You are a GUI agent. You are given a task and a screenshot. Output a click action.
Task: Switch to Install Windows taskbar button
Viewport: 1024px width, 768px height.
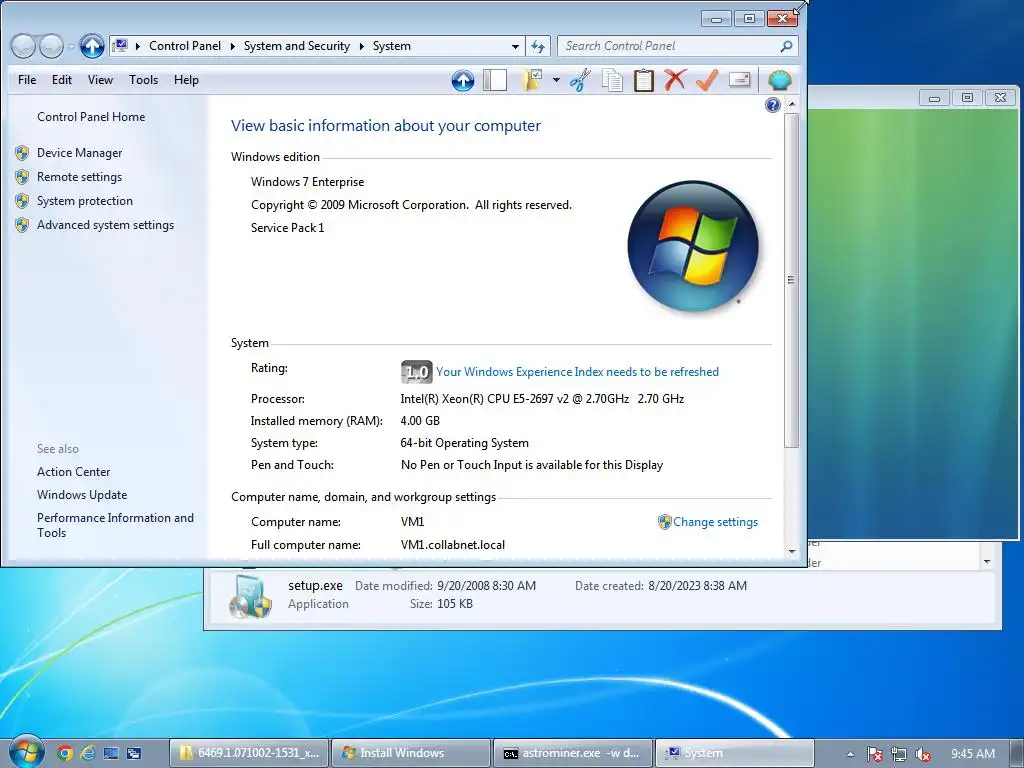point(411,753)
